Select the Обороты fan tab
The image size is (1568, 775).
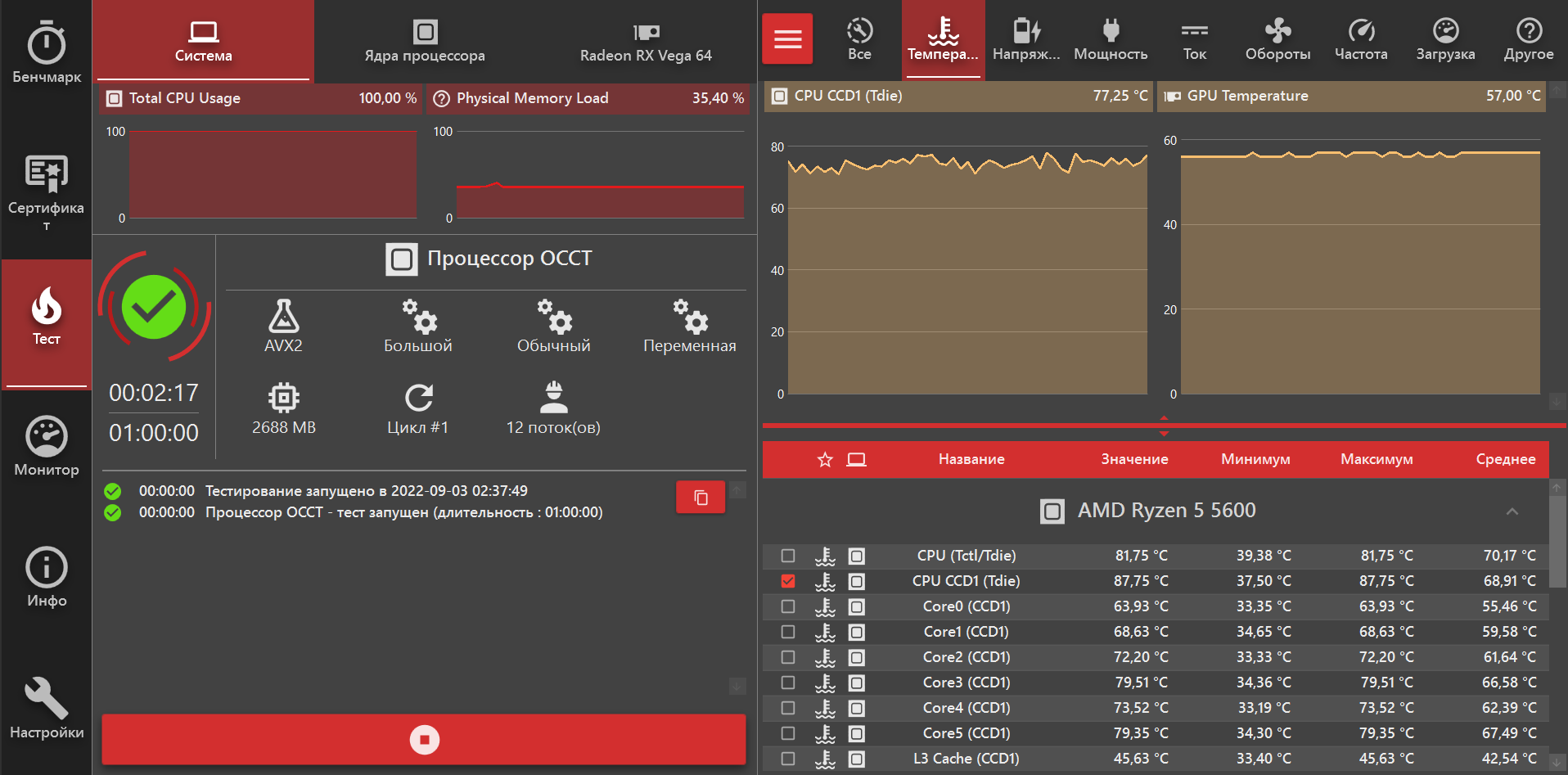pyautogui.click(x=1277, y=39)
